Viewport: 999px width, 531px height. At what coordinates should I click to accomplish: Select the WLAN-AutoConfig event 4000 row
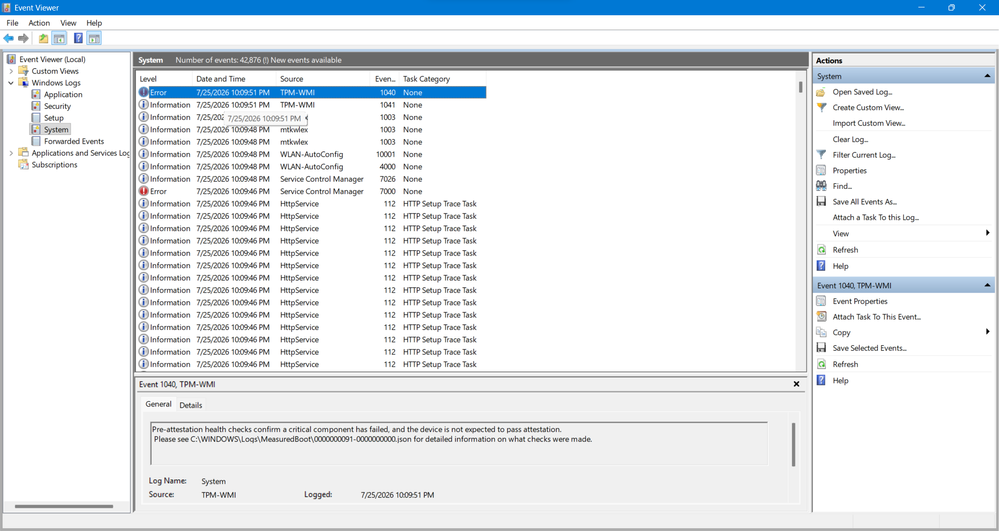(x=312, y=167)
